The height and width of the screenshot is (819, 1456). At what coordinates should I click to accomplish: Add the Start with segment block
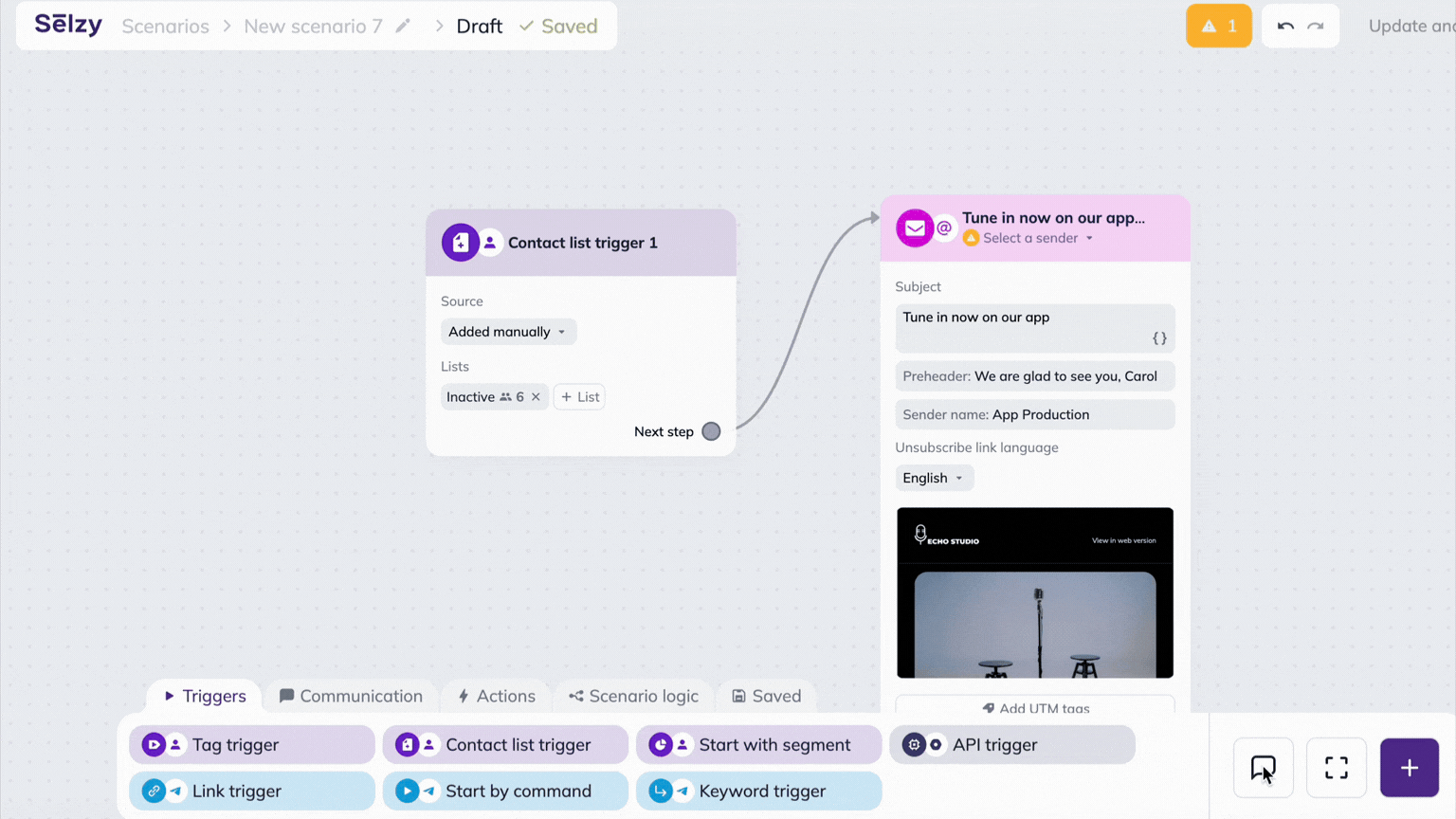758,745
